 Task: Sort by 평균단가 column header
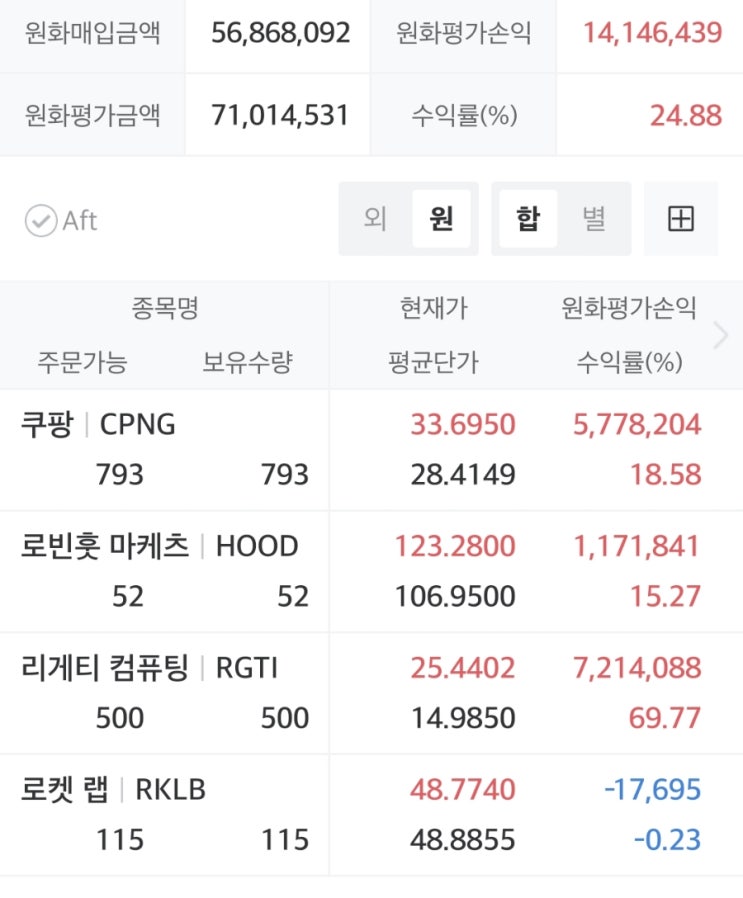point(433,362)
